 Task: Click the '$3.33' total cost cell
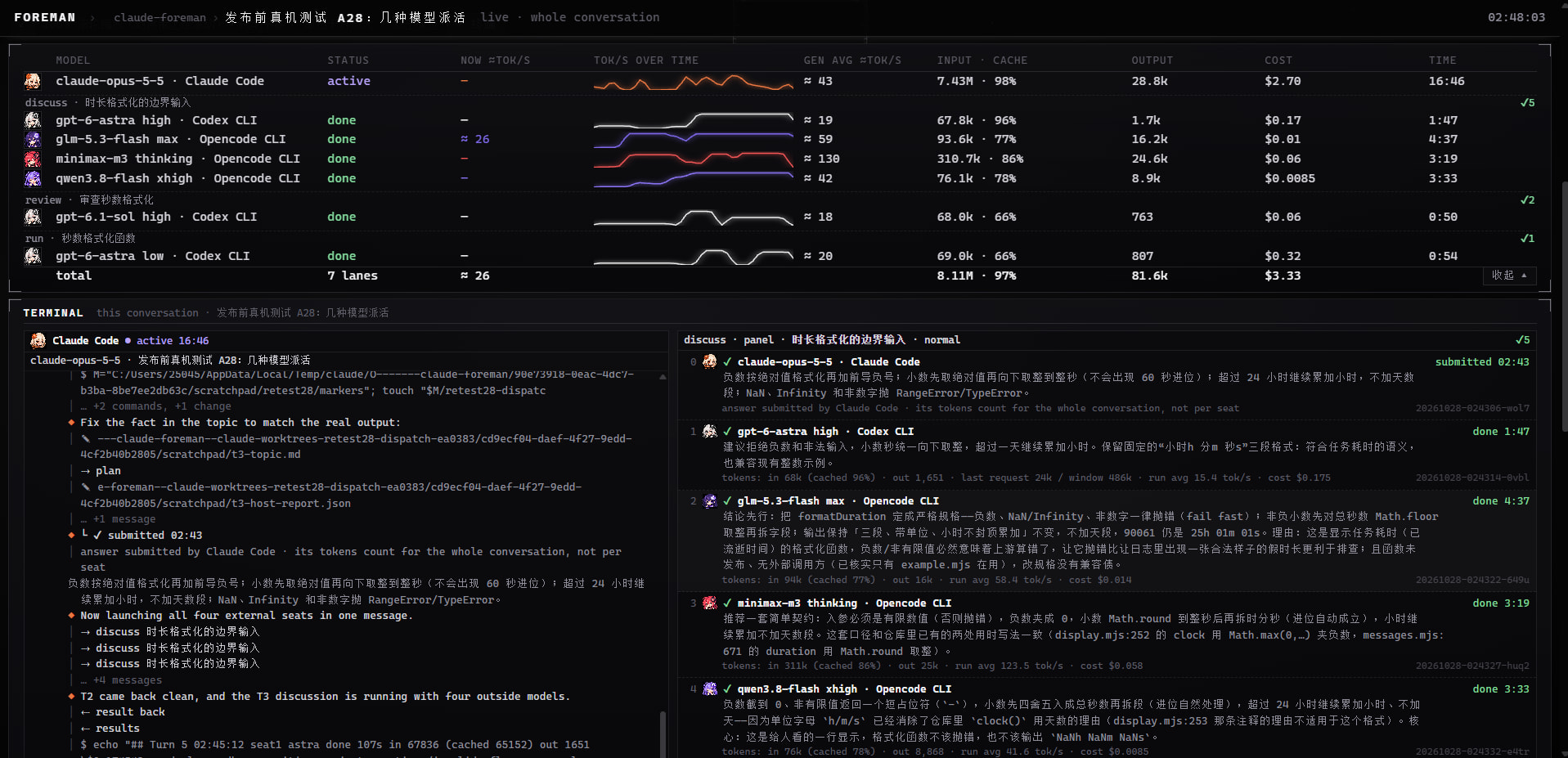click(x=1283, y=276)
